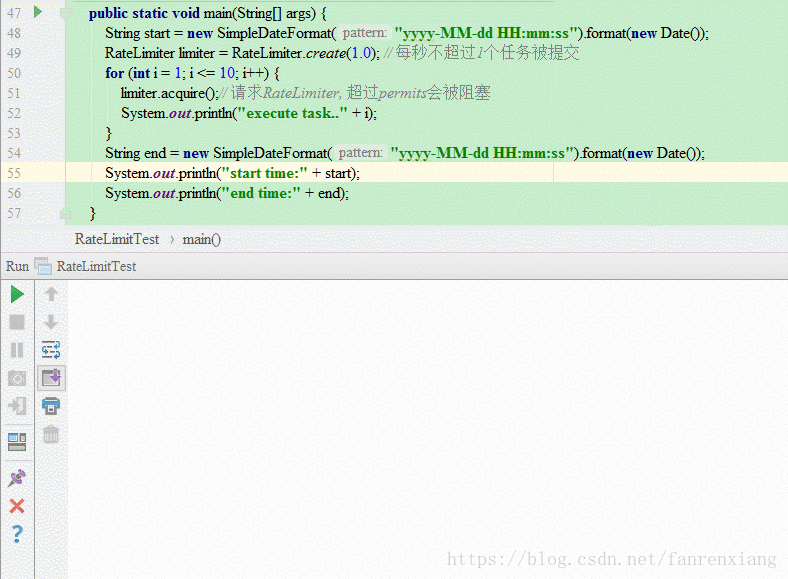Close Run tab with red X
788x579 pixels.
coord(17,506)
